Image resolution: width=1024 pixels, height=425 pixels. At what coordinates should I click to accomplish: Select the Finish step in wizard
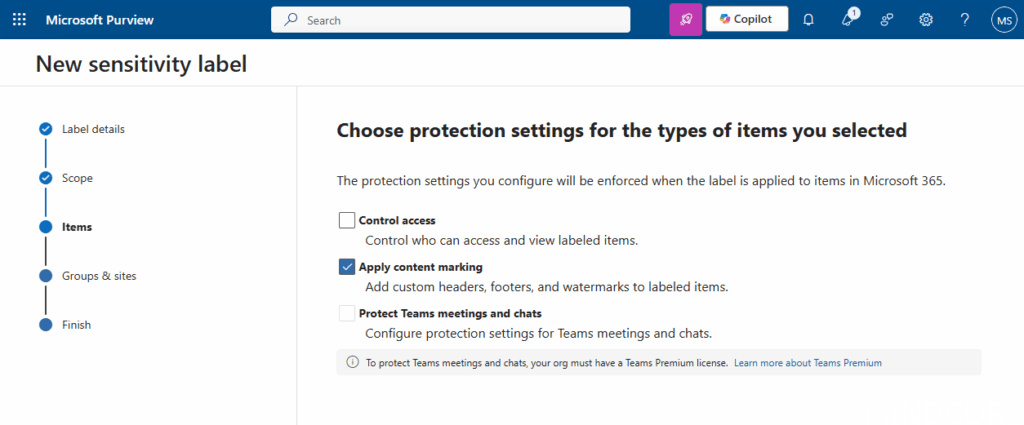tap(77, 325)
